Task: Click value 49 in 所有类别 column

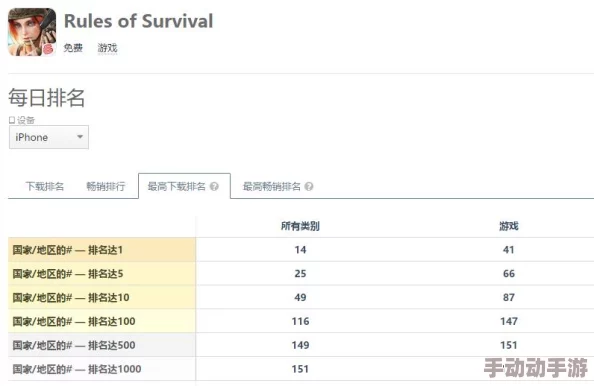Action: pos(300,297)
